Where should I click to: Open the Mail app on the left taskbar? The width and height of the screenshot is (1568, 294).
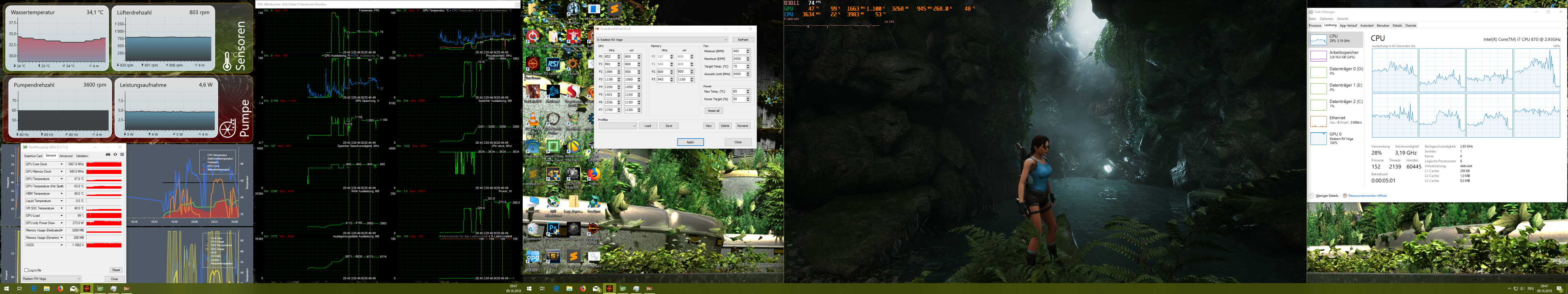click(x=73, y=289)
